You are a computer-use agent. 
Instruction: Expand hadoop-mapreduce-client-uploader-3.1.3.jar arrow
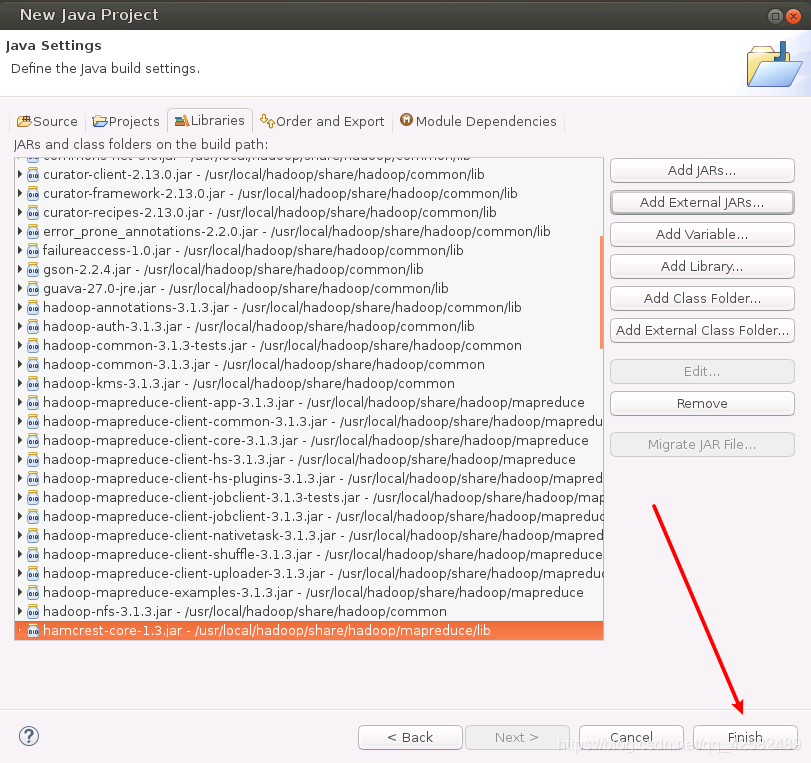pyautogui.click(x=20, y=573)
